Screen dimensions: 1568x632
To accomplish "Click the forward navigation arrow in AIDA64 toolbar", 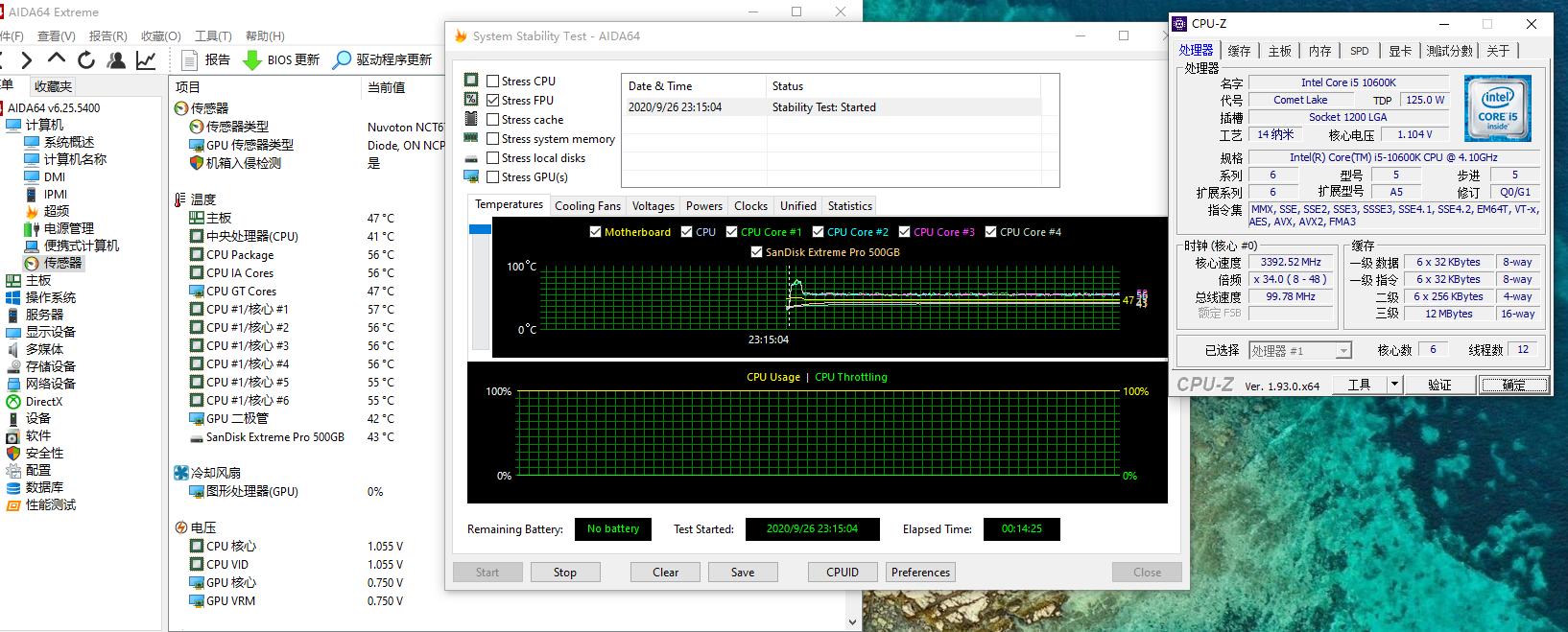I will click(26, 60).
